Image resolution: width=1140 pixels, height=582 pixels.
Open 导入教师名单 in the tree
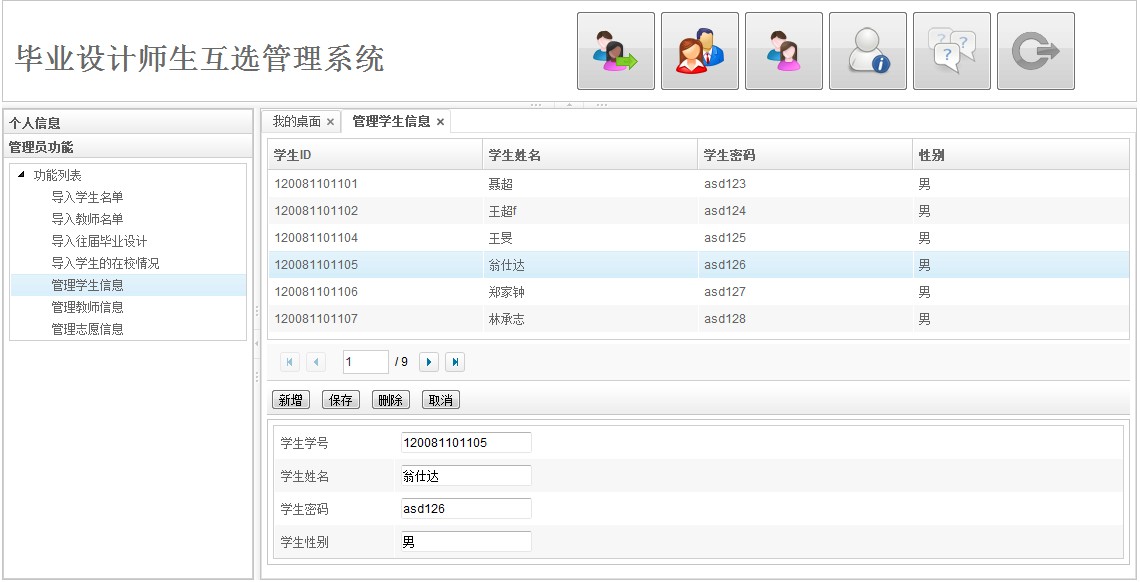[87, 219]
